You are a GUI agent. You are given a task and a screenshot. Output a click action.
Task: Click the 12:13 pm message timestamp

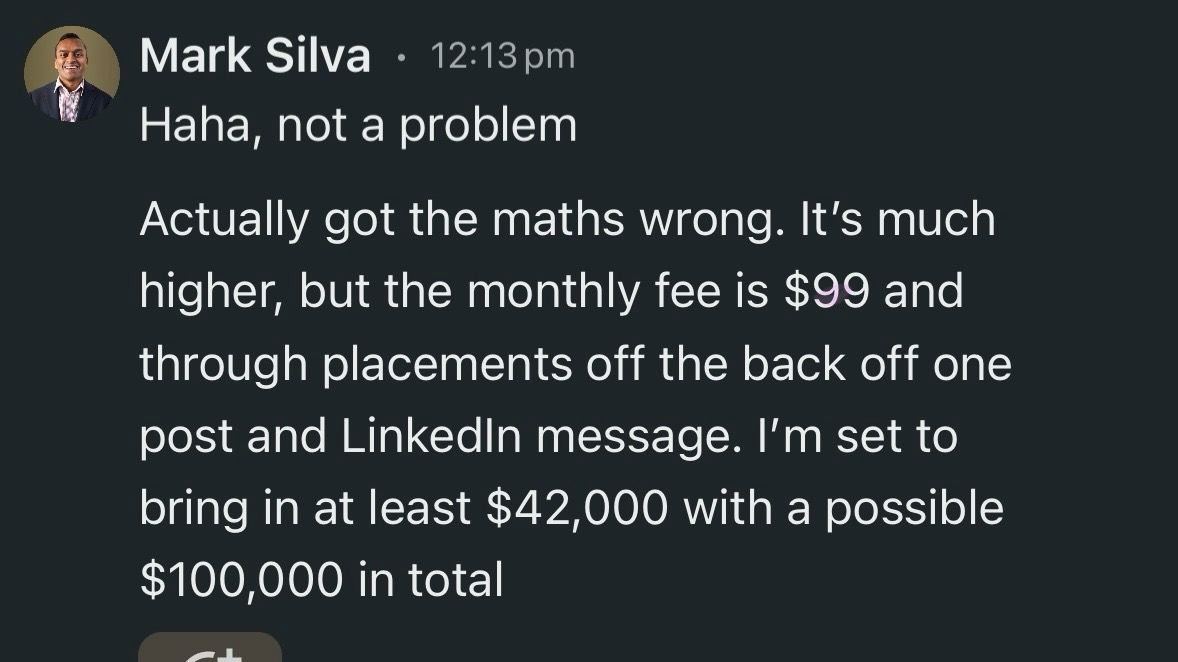click(503, 56)
